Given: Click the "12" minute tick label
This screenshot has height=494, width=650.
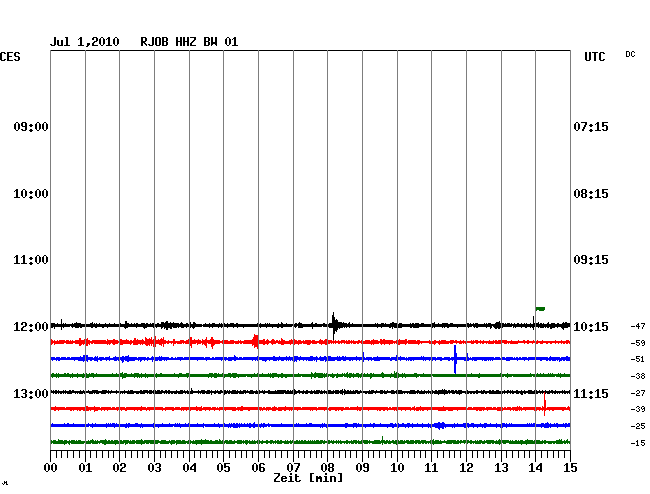Looking at the screenshot, I should point(466,468).
